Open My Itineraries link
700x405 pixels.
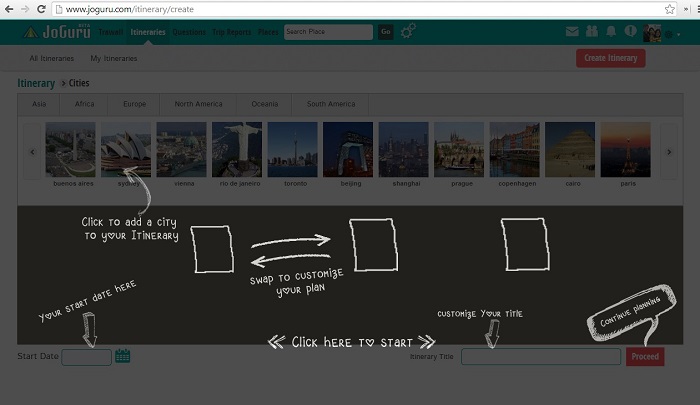click(114, 58)
